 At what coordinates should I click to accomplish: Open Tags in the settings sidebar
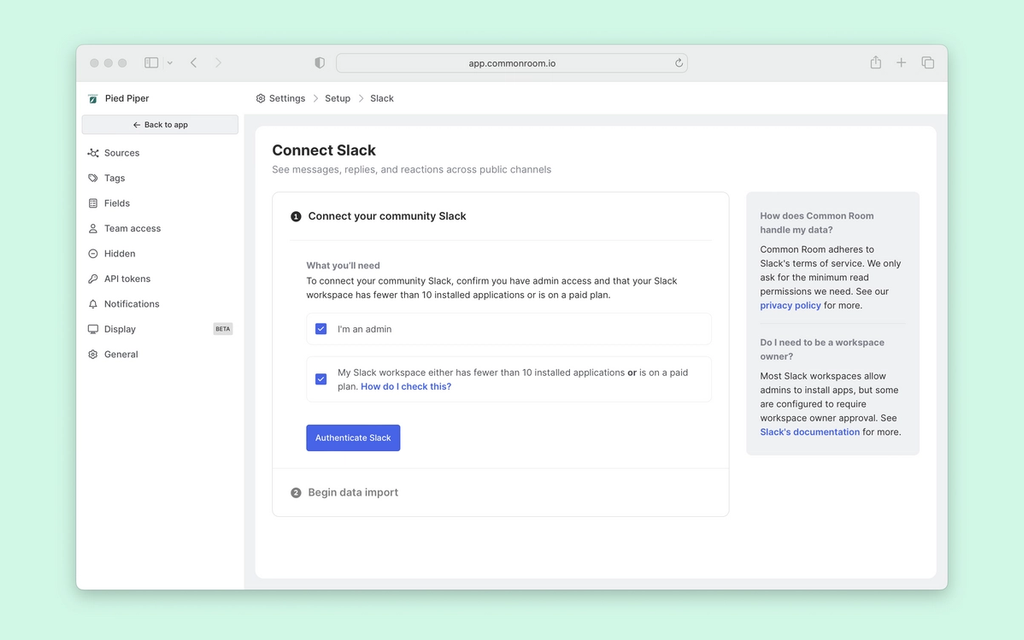point(160,178)
